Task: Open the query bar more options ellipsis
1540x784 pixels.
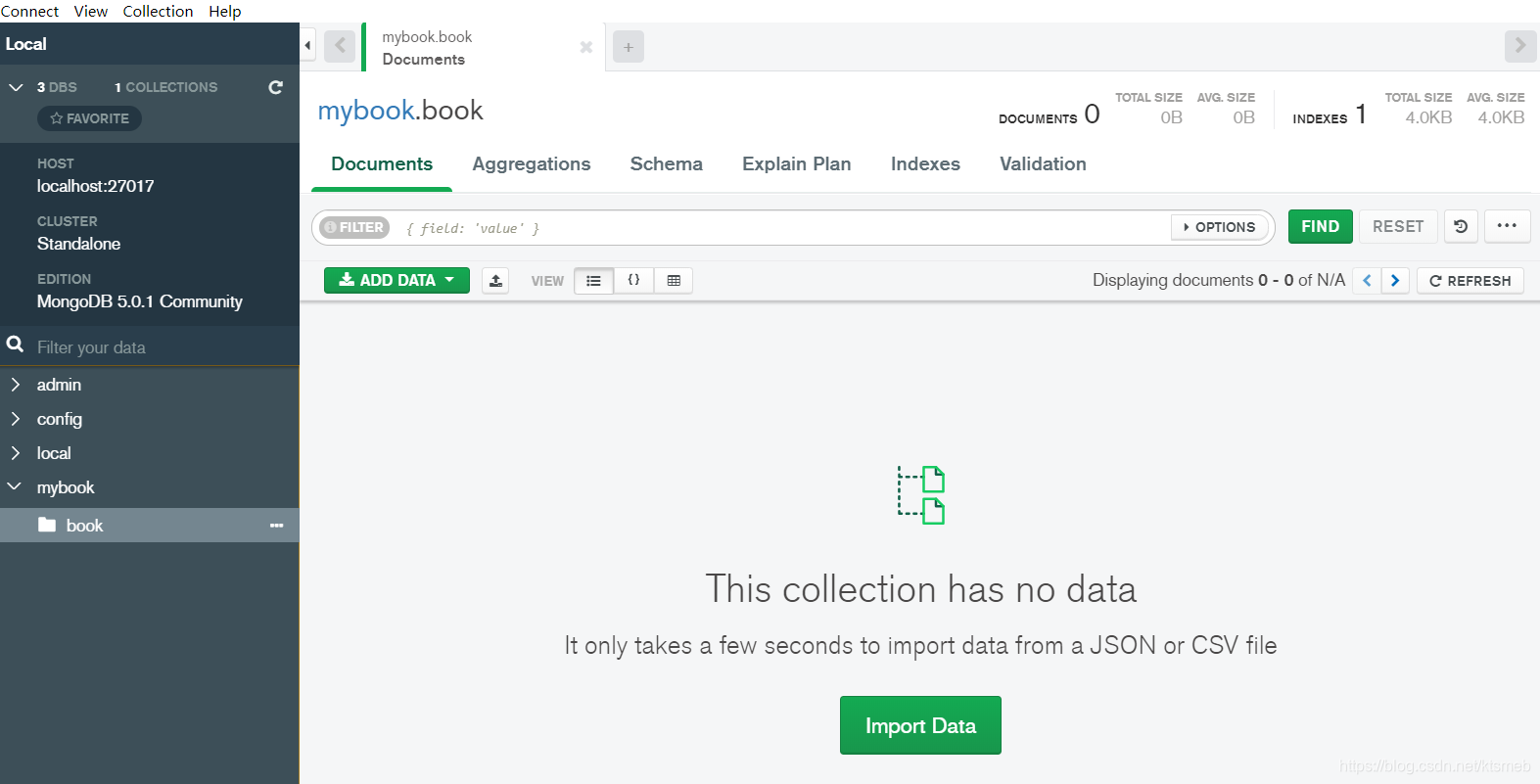Action: point(1507,226)
